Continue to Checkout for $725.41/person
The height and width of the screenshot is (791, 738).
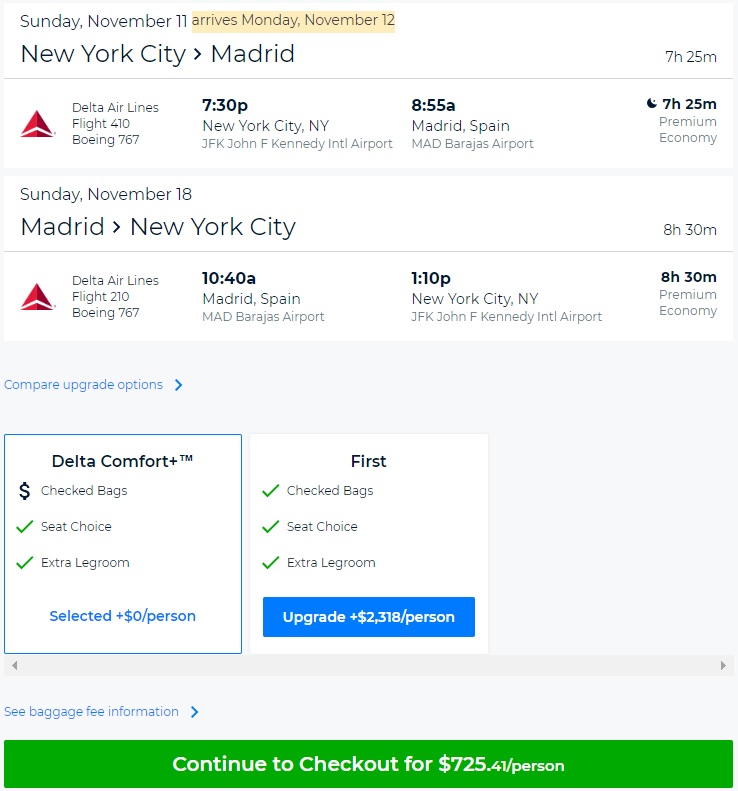pos(368,765)
